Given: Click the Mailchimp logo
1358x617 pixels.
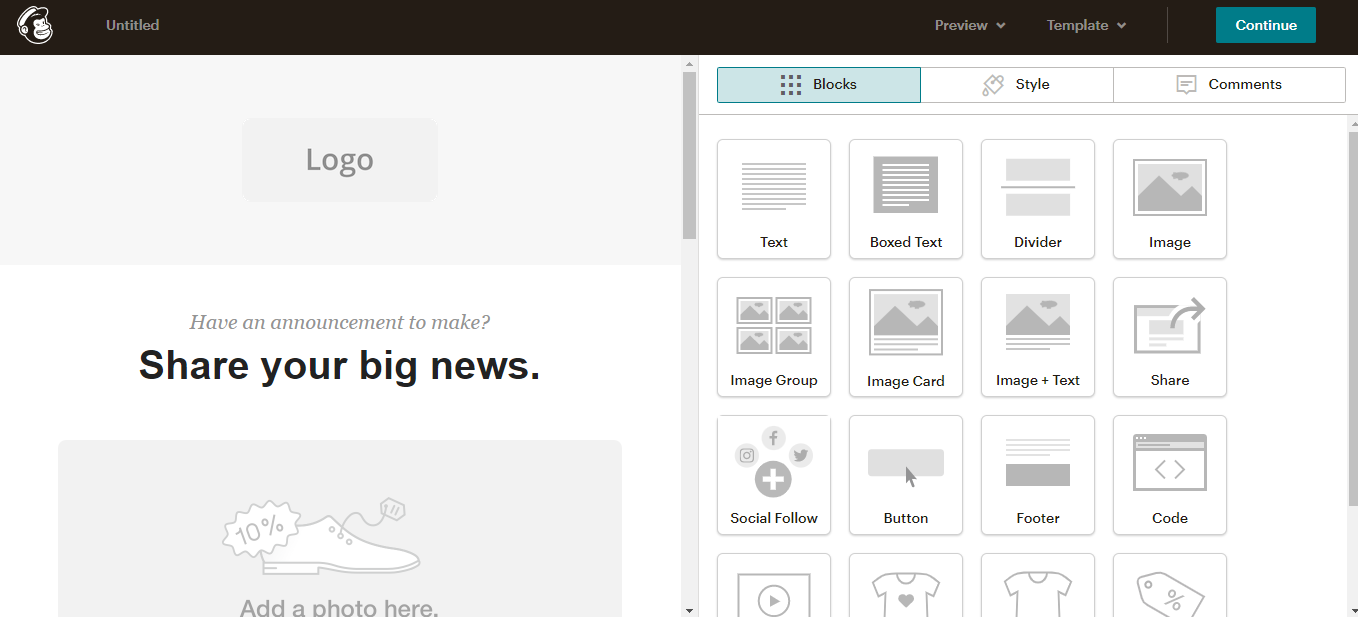Looking at the screenshot, I should coord(35,25).
